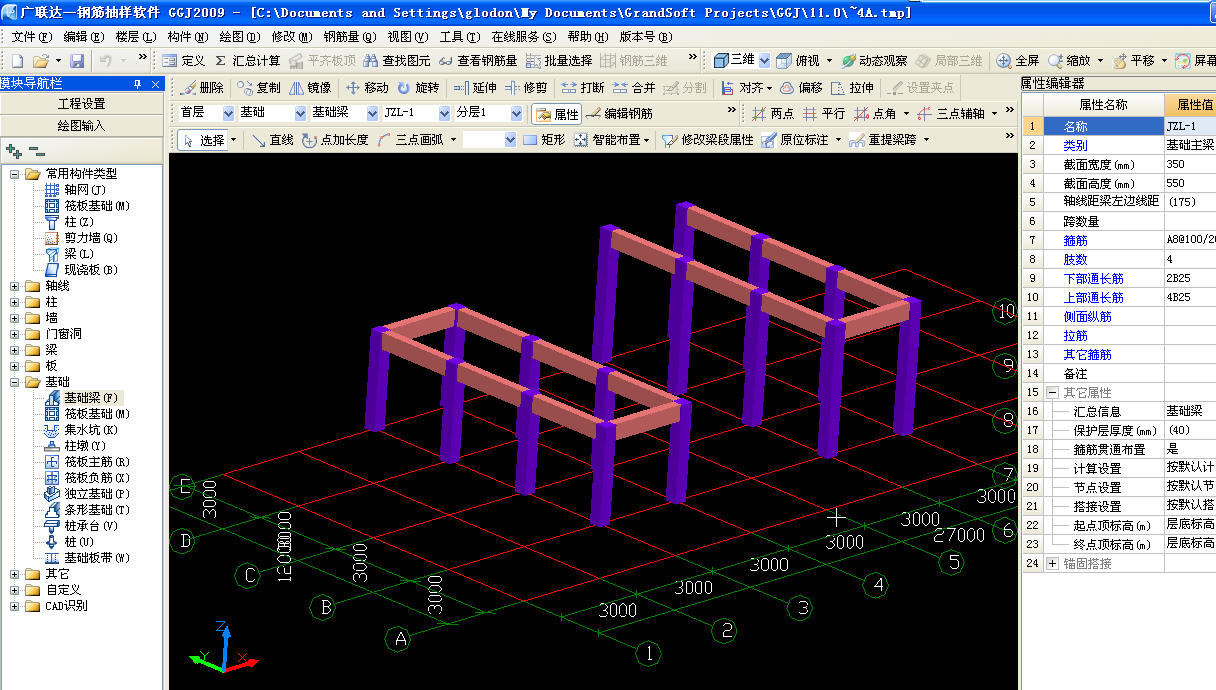Click the 工程设置 project settings button
Screen dimensions: 1216x690
coord(82,104)
